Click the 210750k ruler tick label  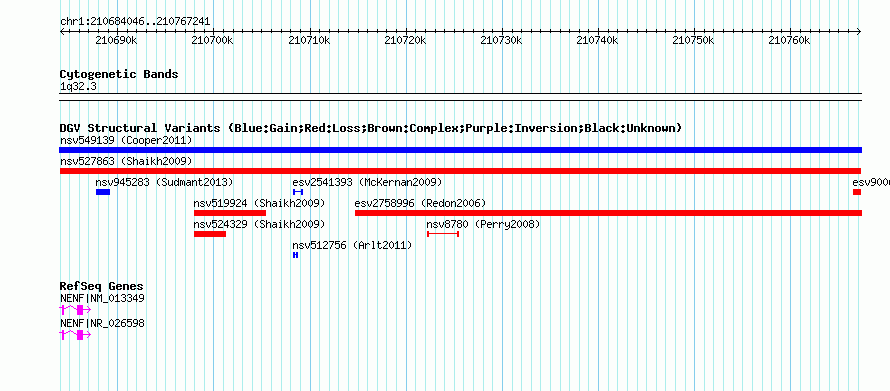click(692, 40)
